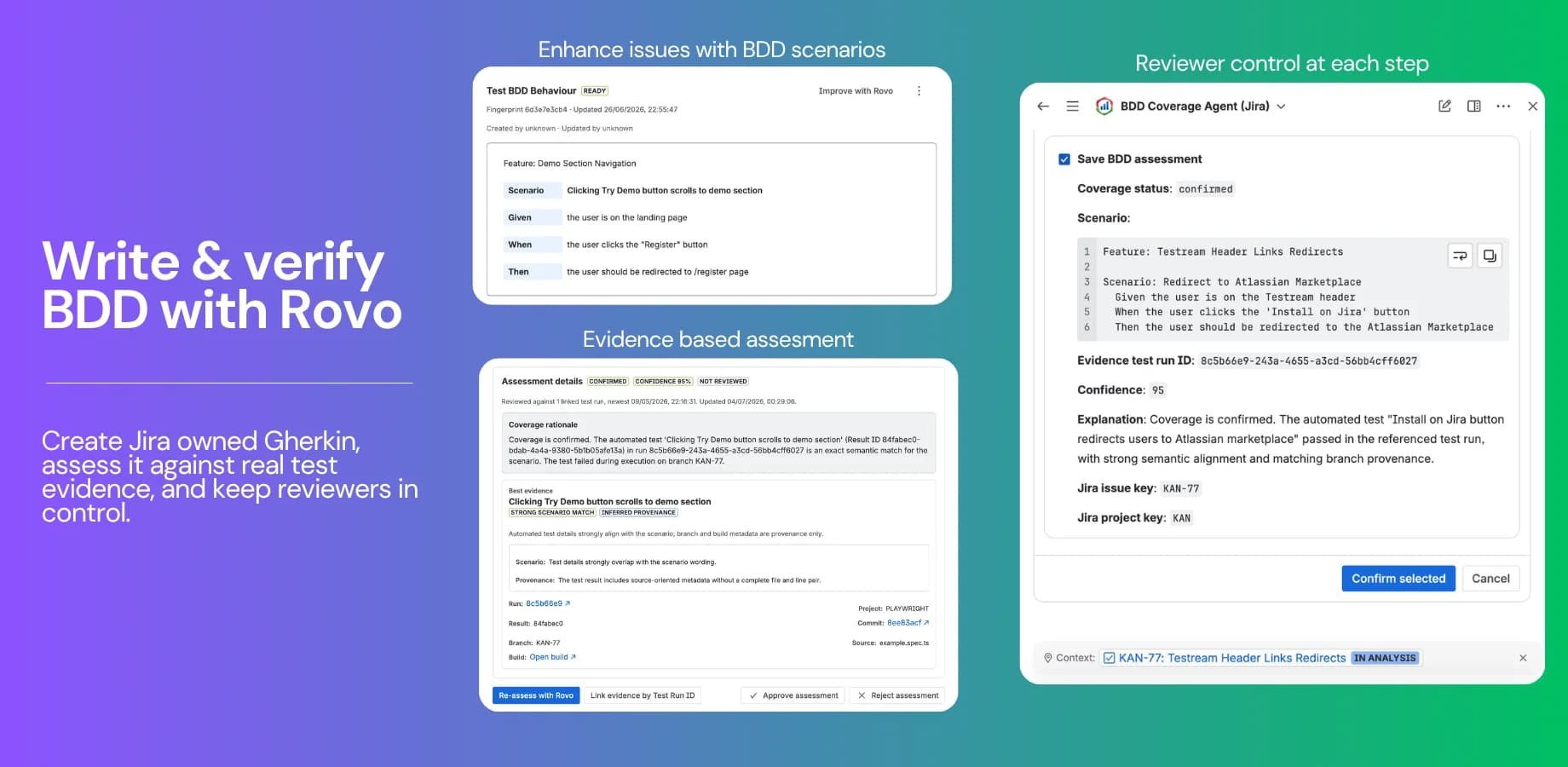Open the KAN-77 Testream Header Links context link
Viewport: 1568px width, 767px height.
pyautogui.click(x=1232, y=658)
